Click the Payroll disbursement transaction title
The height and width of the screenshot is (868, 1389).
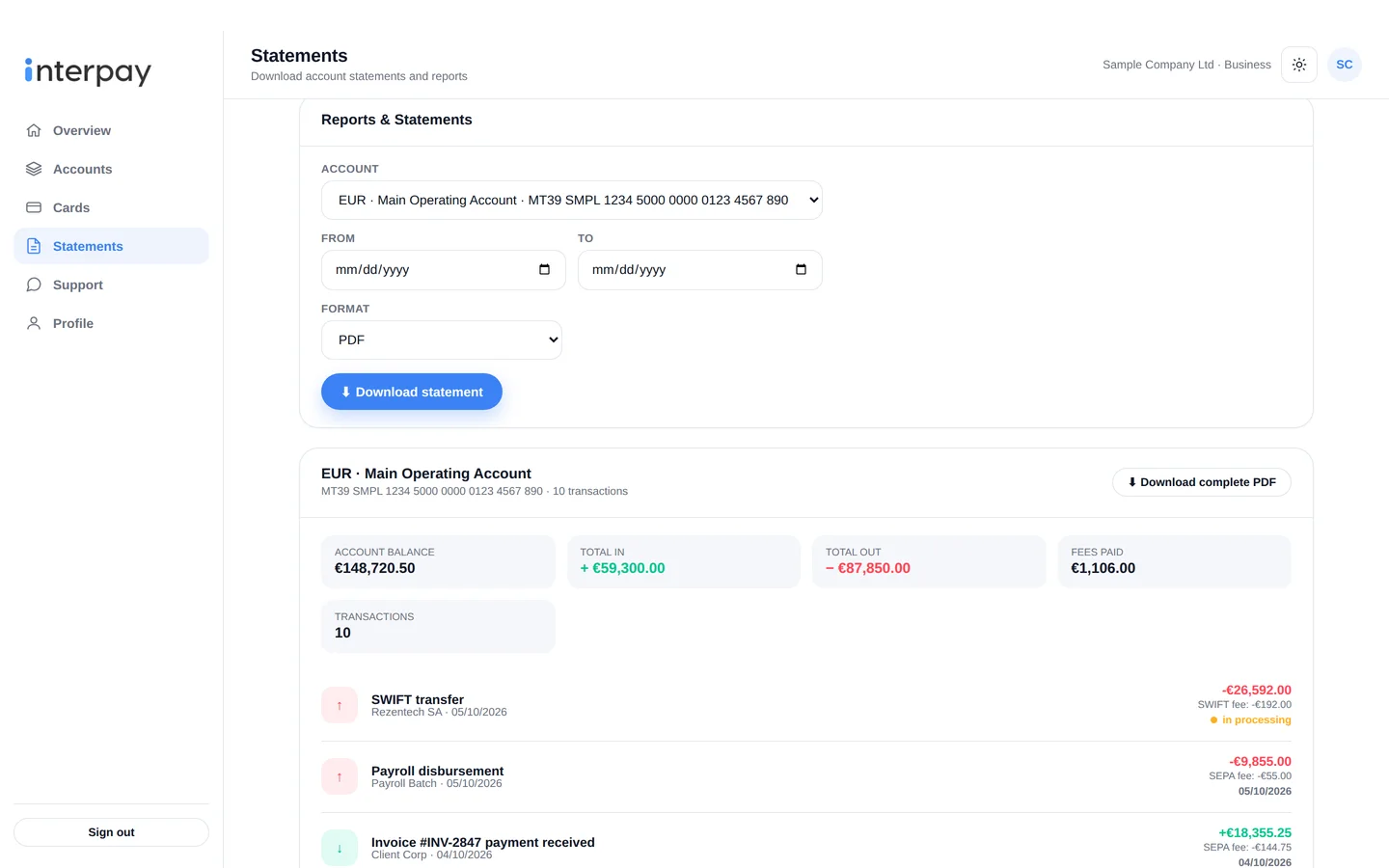pos(437,771)
